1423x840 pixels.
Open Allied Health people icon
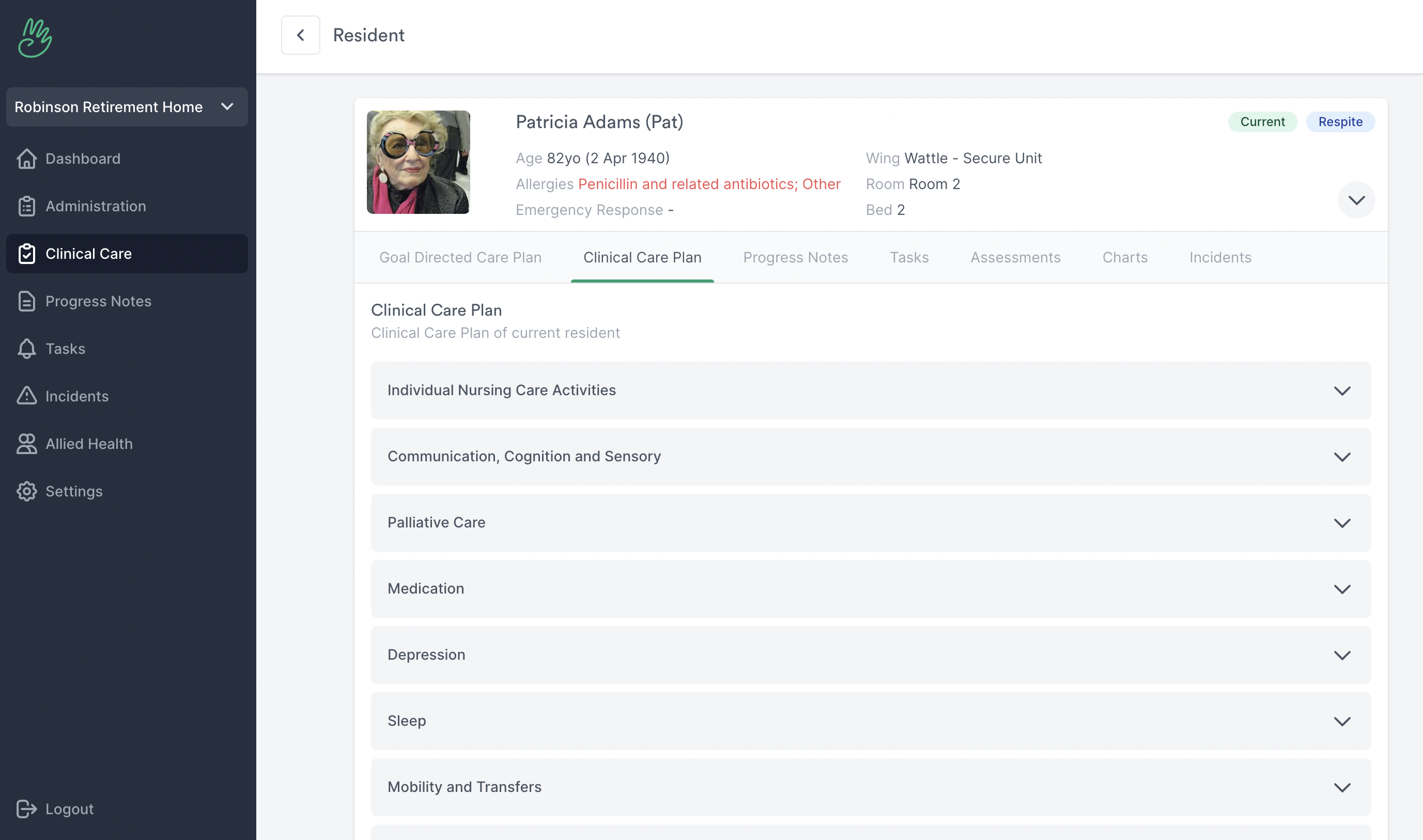(x=26, y=444)
